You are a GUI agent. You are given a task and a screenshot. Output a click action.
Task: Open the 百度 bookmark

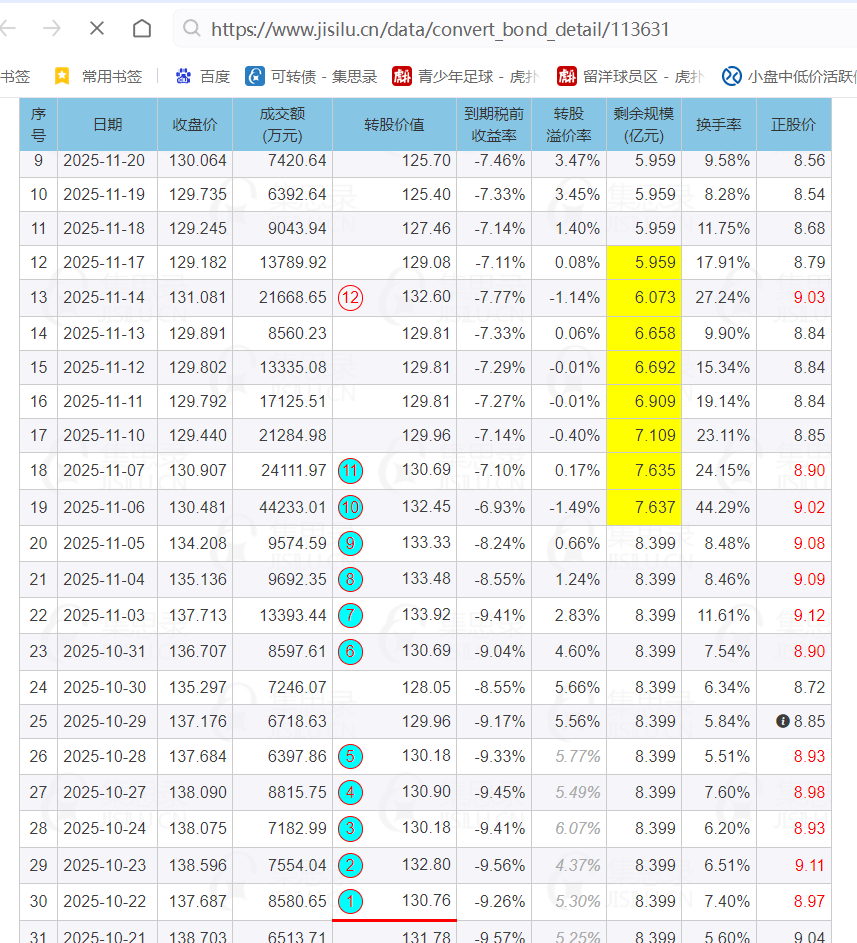point(203,76)
